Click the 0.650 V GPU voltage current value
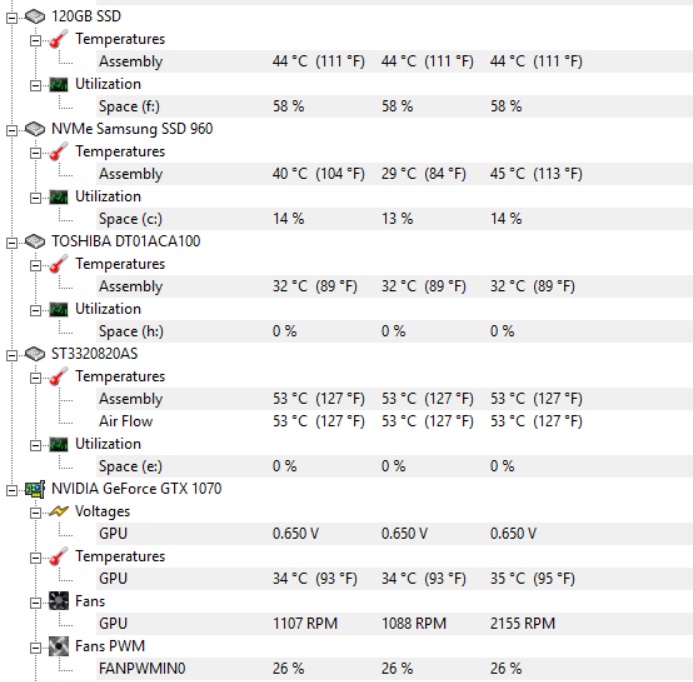Screen dimensions: 693x682 (296, 533)
